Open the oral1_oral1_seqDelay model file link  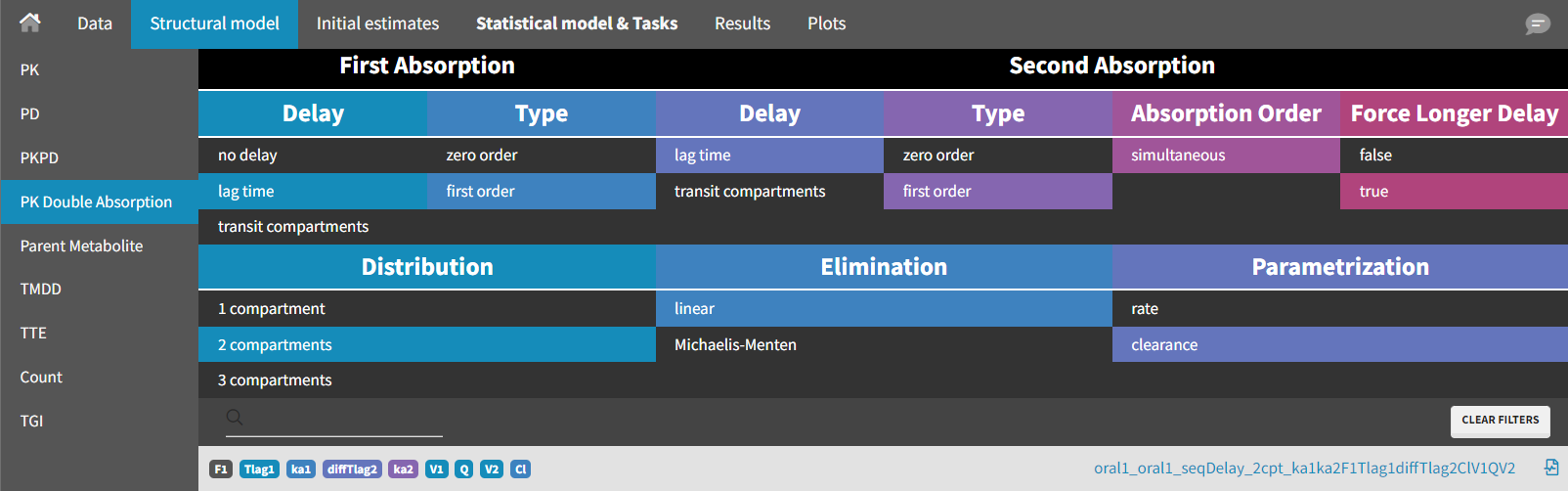1304,469
